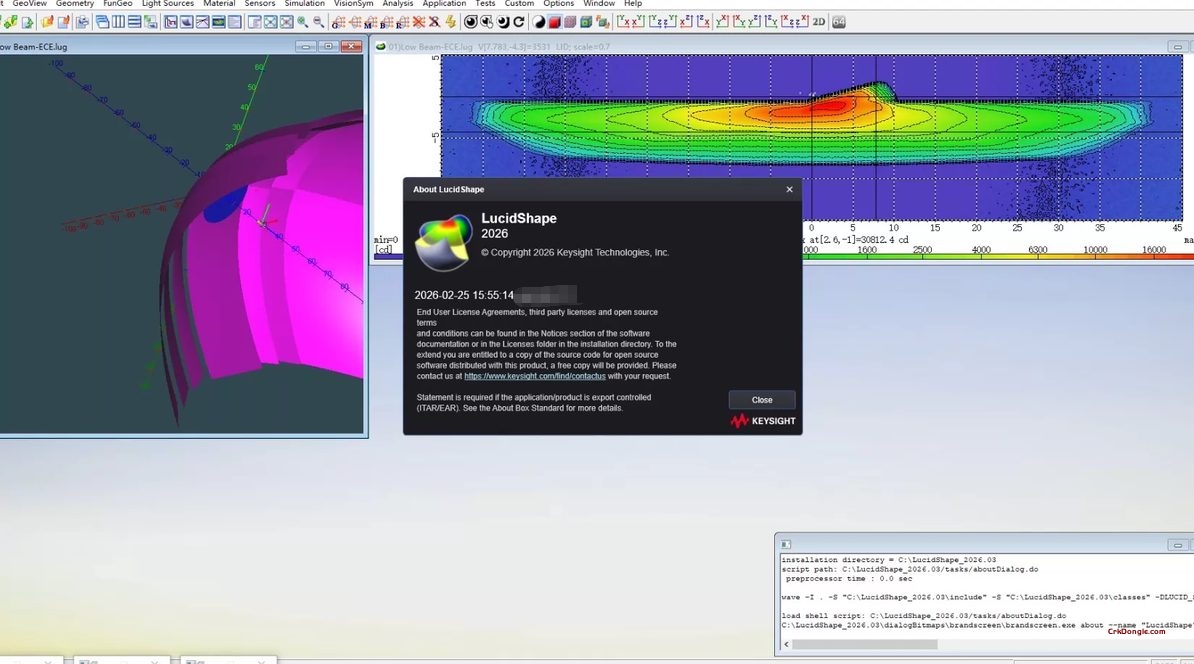Open the Geometry menu
Screen dimensions: 1194x664
[x=75, y=4]
